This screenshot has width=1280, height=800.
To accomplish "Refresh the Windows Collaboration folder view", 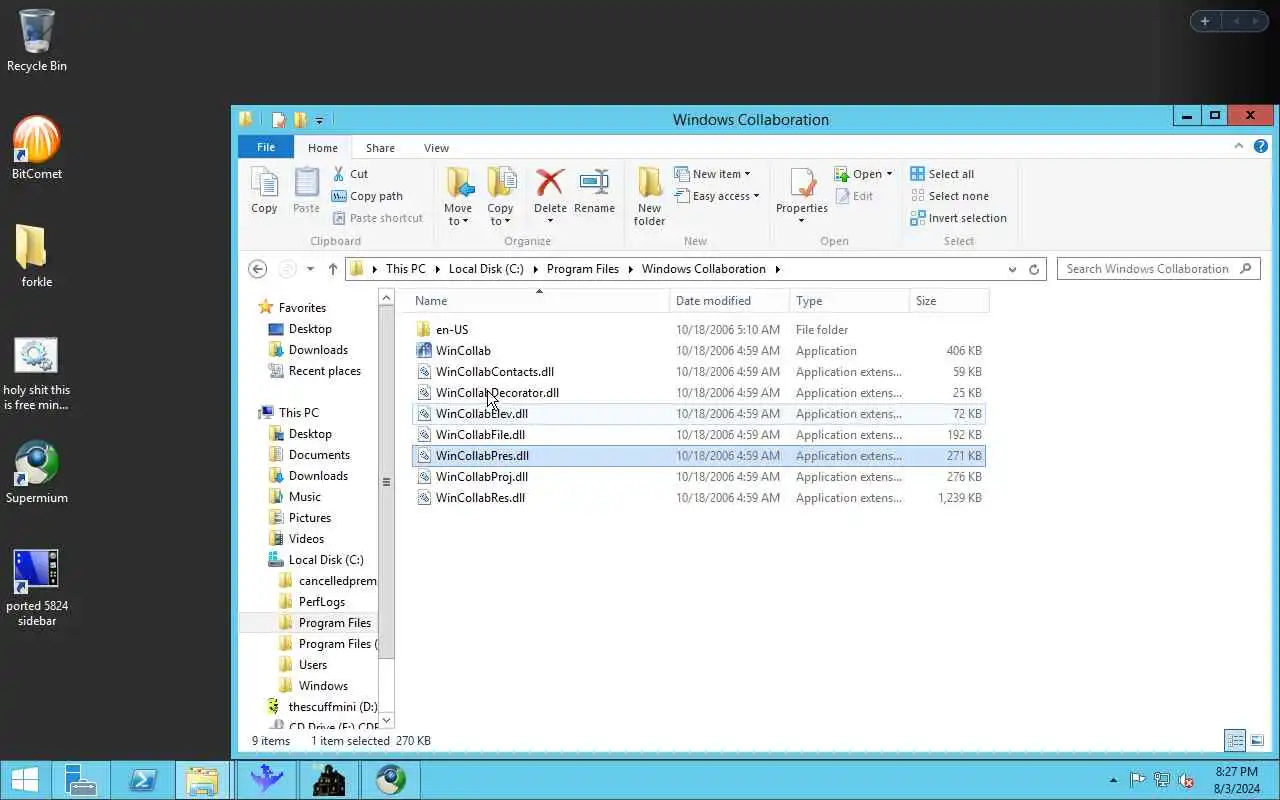I will (x=1034, y=269).
